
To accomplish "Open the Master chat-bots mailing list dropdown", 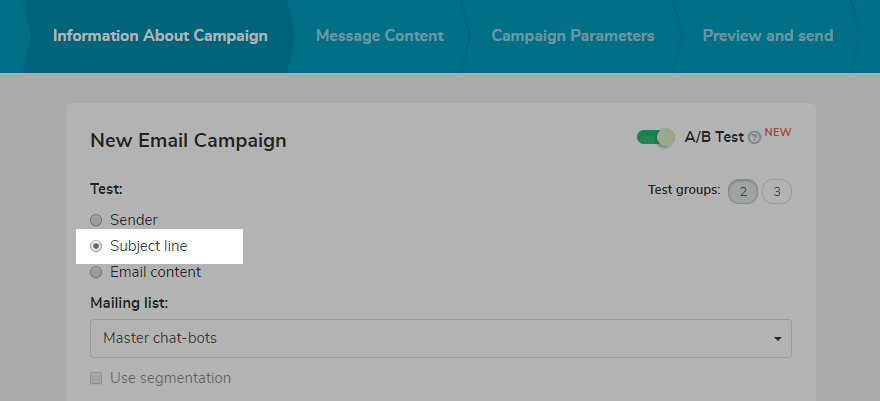I will click(x=440, y=338).
